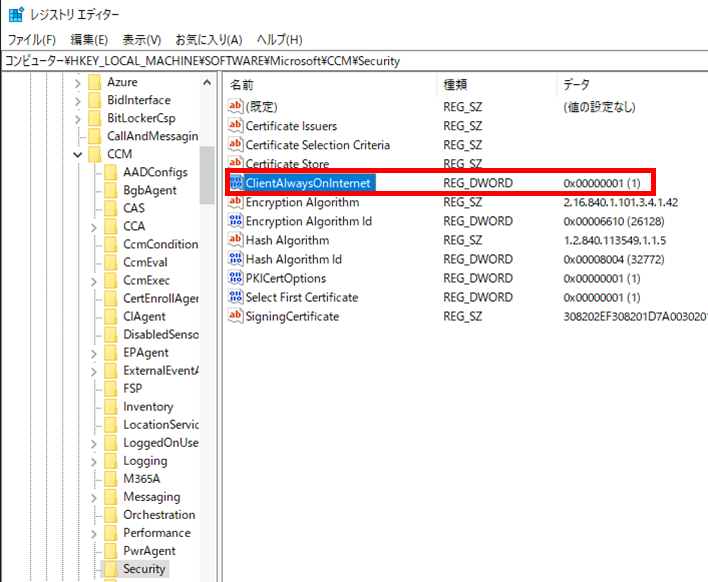Select the CIAgent folder icon

coord(111,317)
